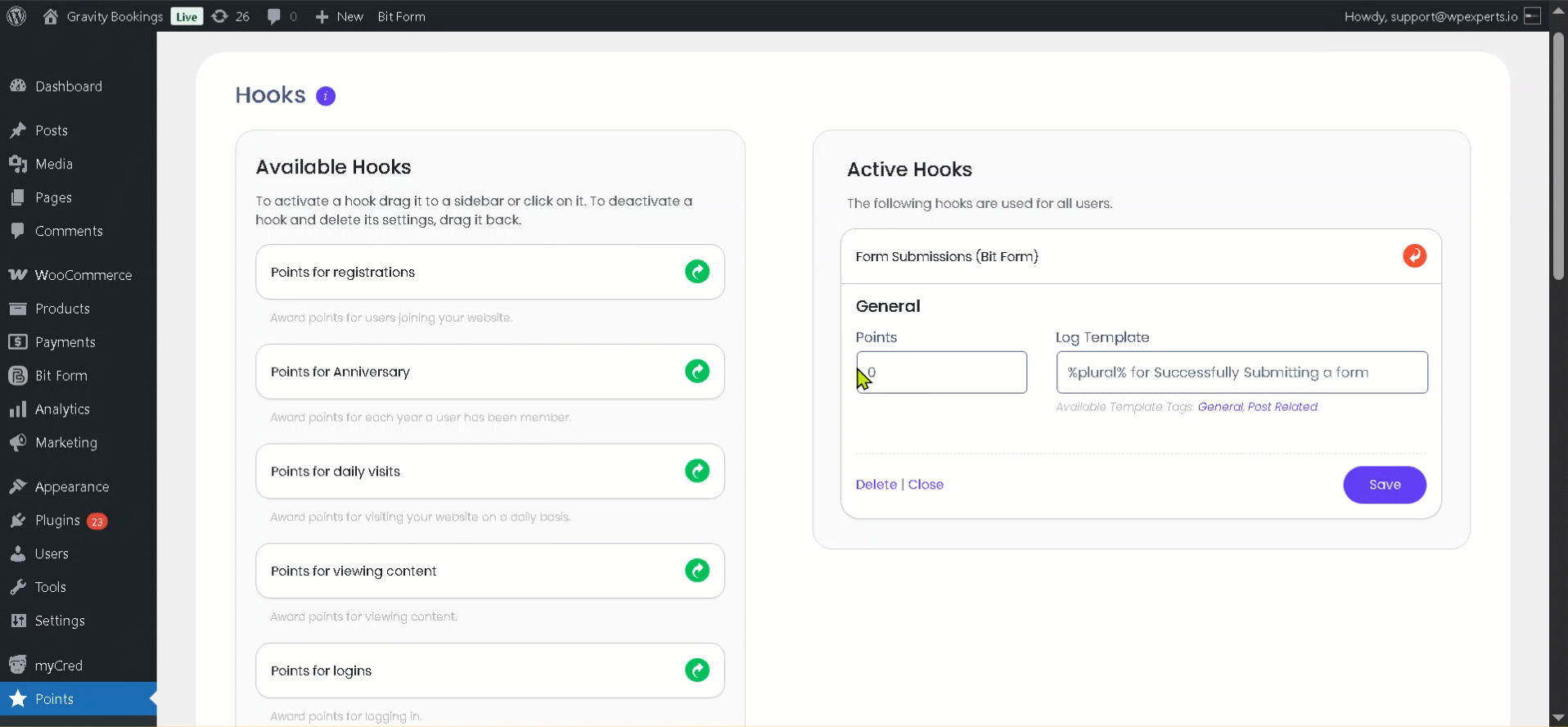Activate the Points for registrations hook arrow
1568x727 pixels.
pyautogui.click(x=696, y=272)
